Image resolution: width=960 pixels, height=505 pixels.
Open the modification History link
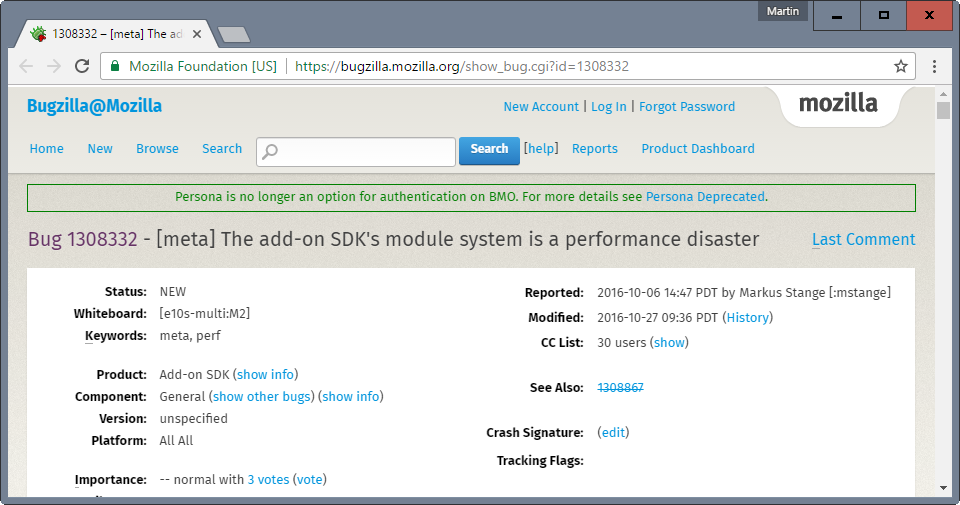748,318
